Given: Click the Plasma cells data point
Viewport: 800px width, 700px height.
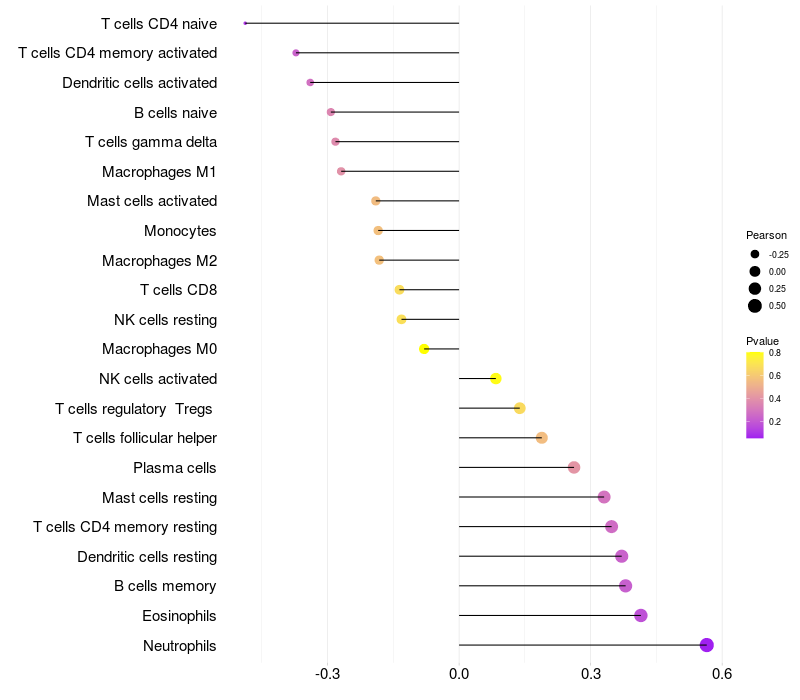Looking at the screenshot, I should (x=574, y=467).
